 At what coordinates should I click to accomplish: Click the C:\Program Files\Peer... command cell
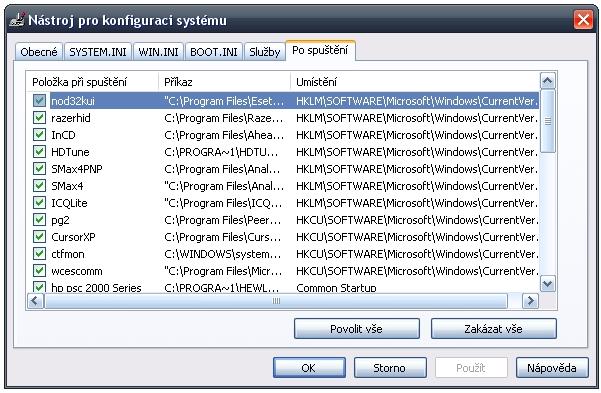point(223,220)
